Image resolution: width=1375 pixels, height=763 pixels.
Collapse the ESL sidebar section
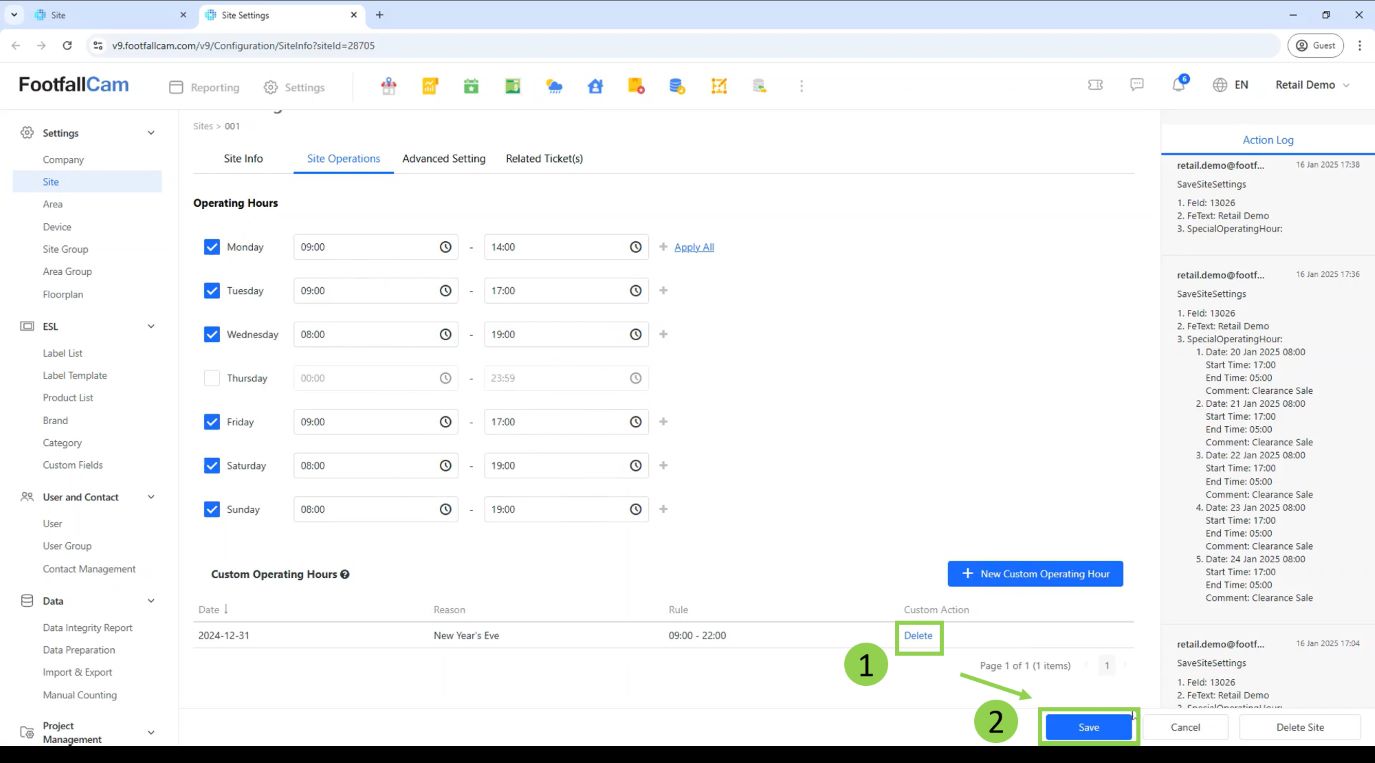click(x=151, y=326)
